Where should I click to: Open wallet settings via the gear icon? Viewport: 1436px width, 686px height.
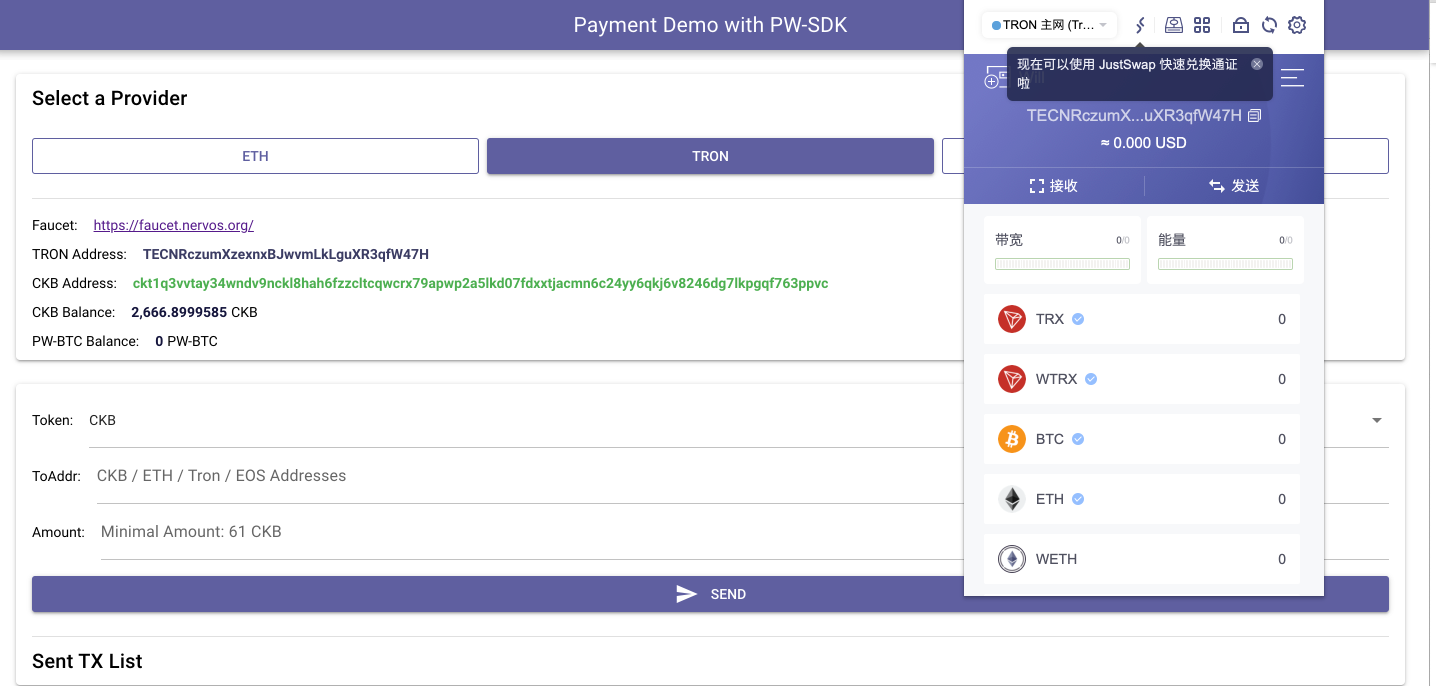tap(1297, 25)
